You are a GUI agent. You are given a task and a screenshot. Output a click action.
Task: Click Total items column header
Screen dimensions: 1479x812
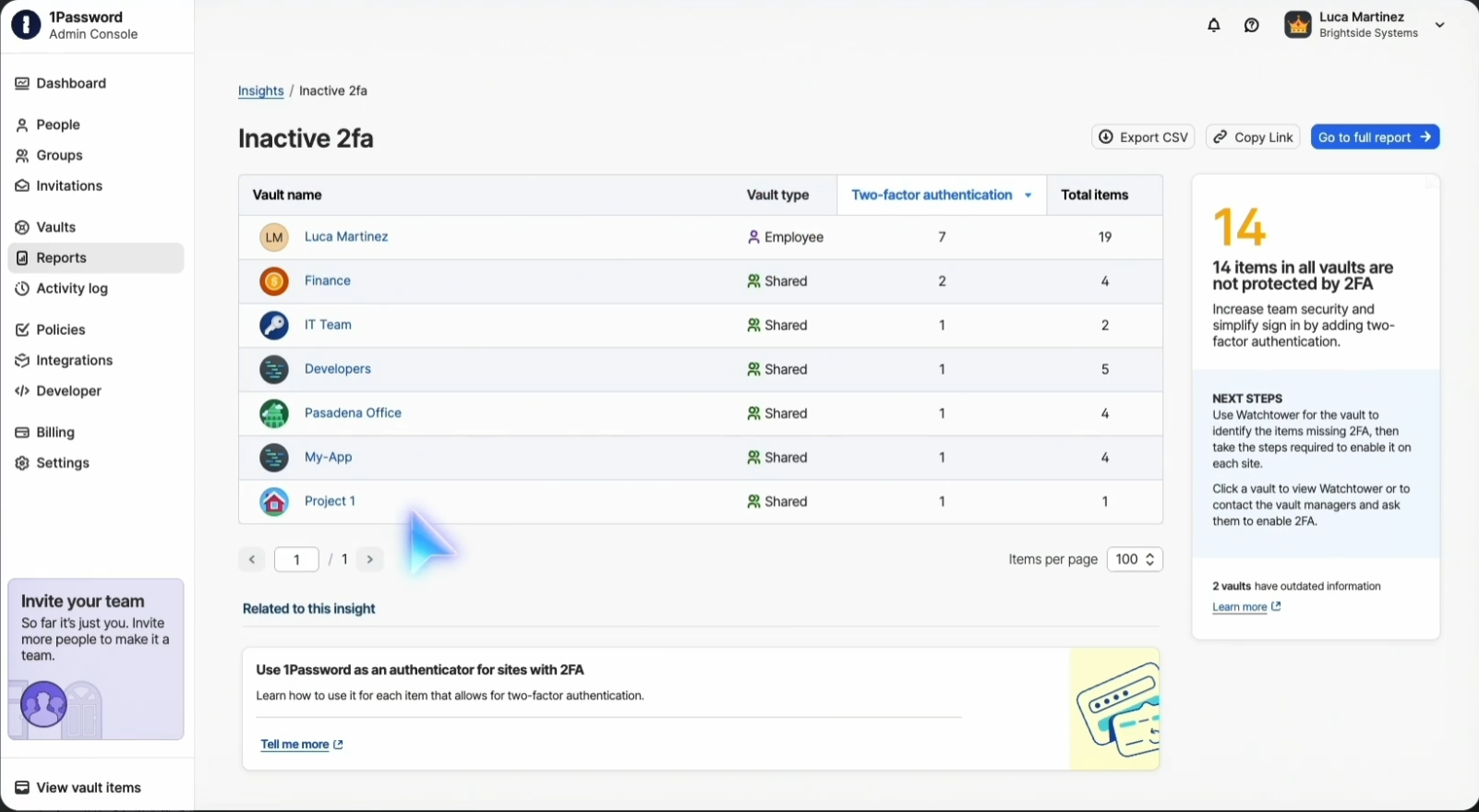(x=1094, y=195)
